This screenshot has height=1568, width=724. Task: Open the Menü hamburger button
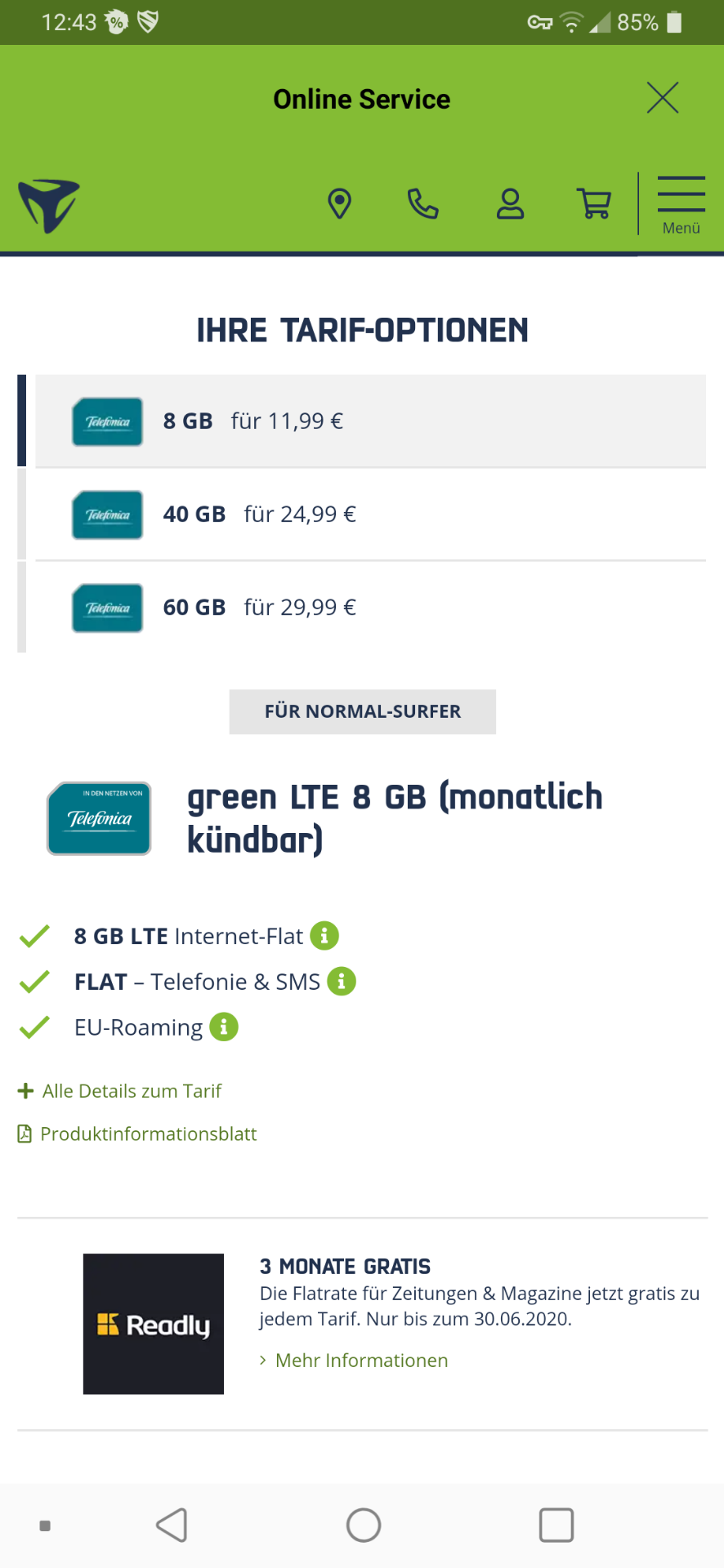681,205
